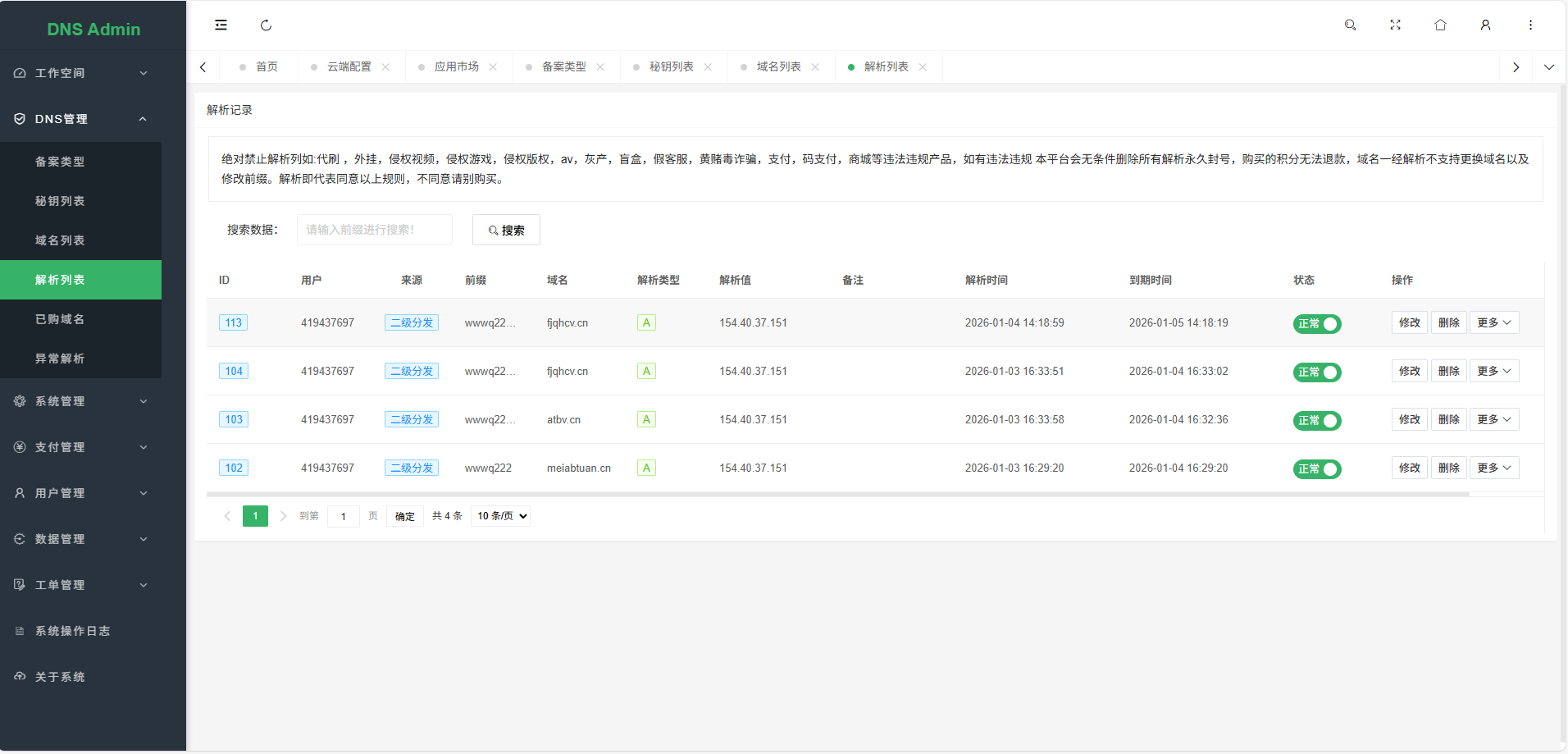Click 删除 for record 113
Screen dimensions: 1568x754
tap(1448, 322)
